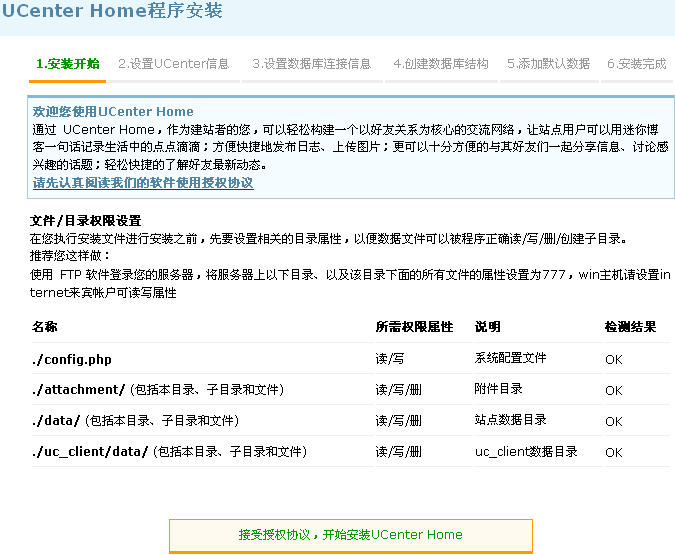Click 读/写 permission for config.php

click(x=390, y=359)
